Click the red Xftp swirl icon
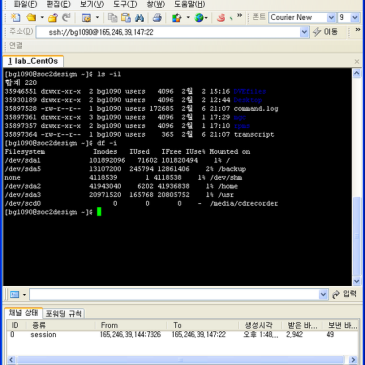 [221, 17]
